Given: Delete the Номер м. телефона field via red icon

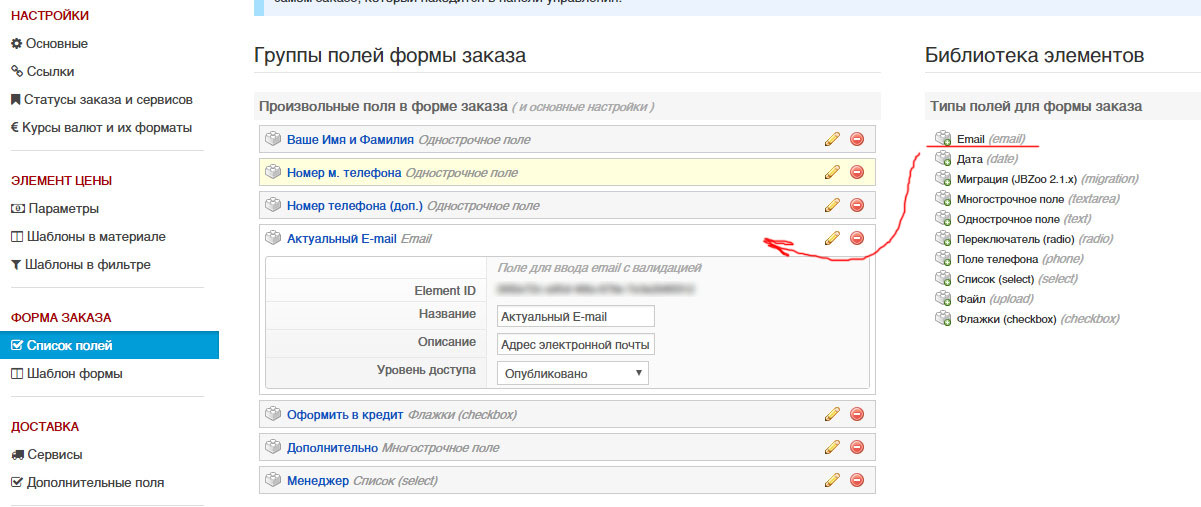Looking at the screenshot, I should pos(856,173).
